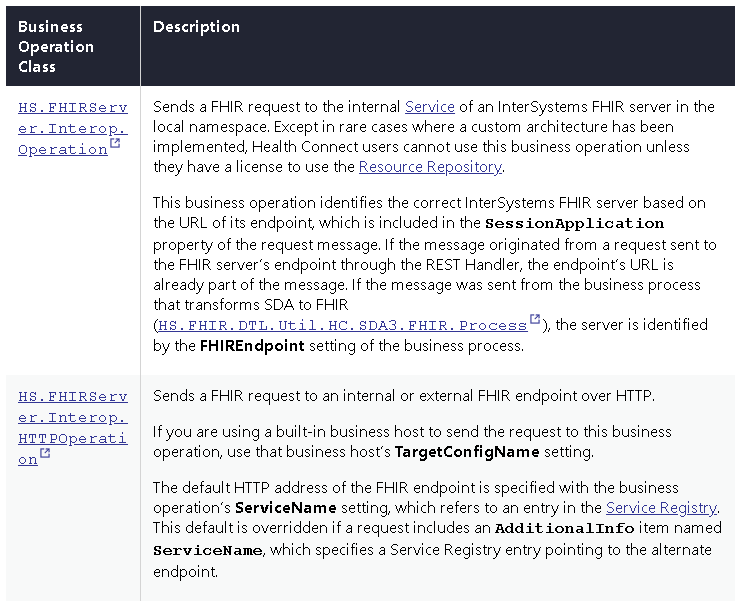Open the Resource Repository link
738x605 pixels.
(429, 167)
